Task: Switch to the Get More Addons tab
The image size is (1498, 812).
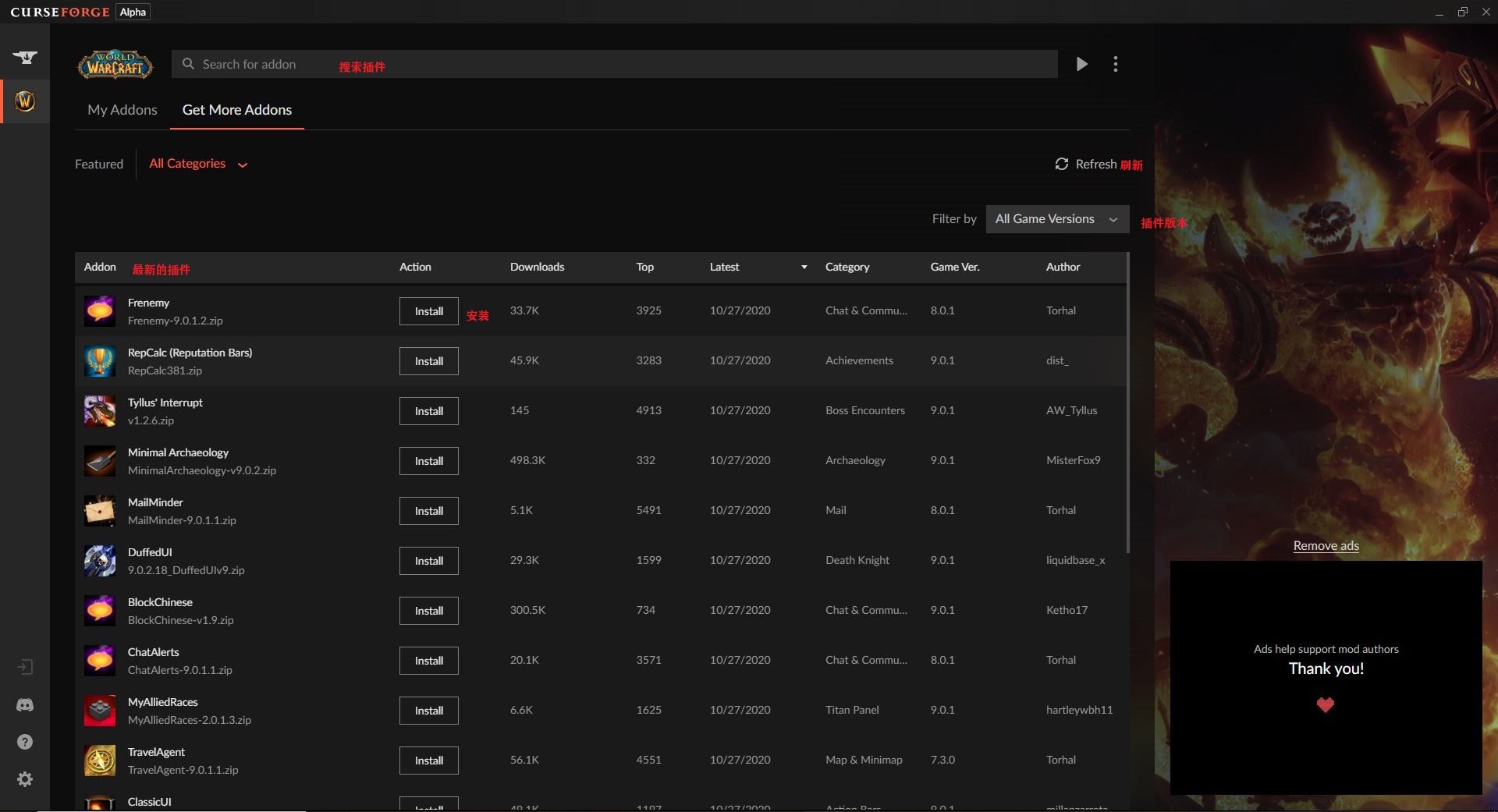Action: pos(237,110)
